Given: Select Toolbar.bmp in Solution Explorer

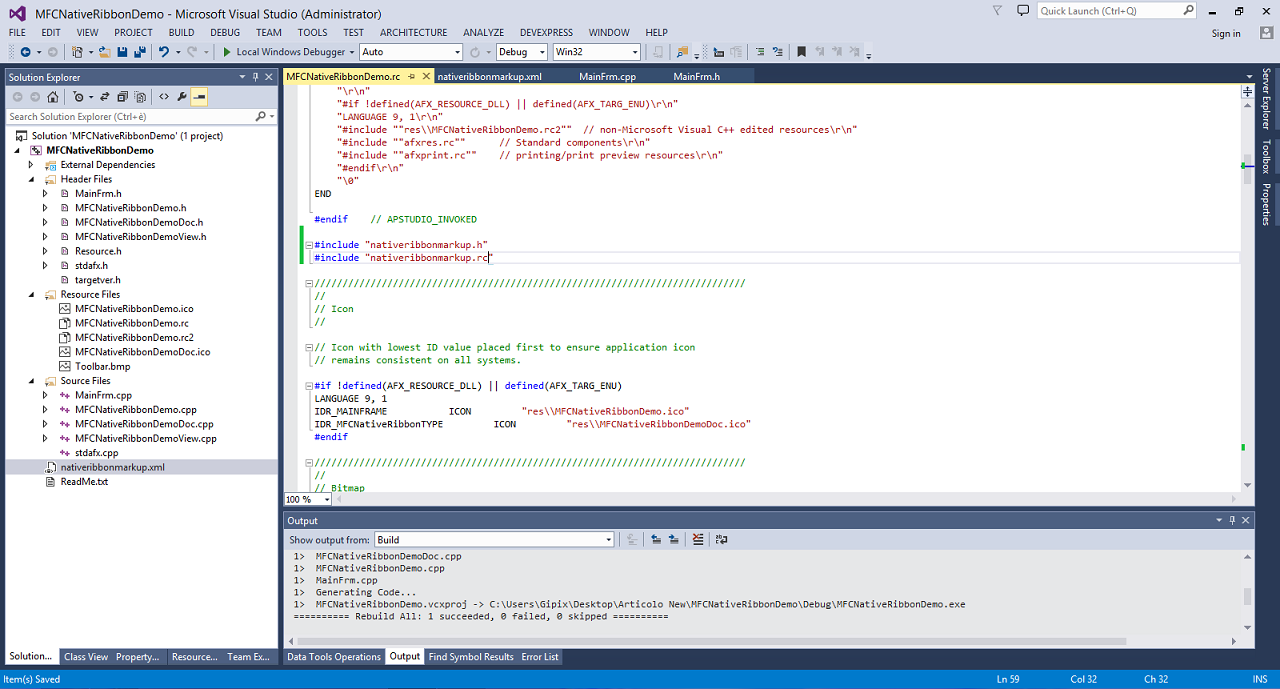Looking at the screenshot, I should 102,366.
